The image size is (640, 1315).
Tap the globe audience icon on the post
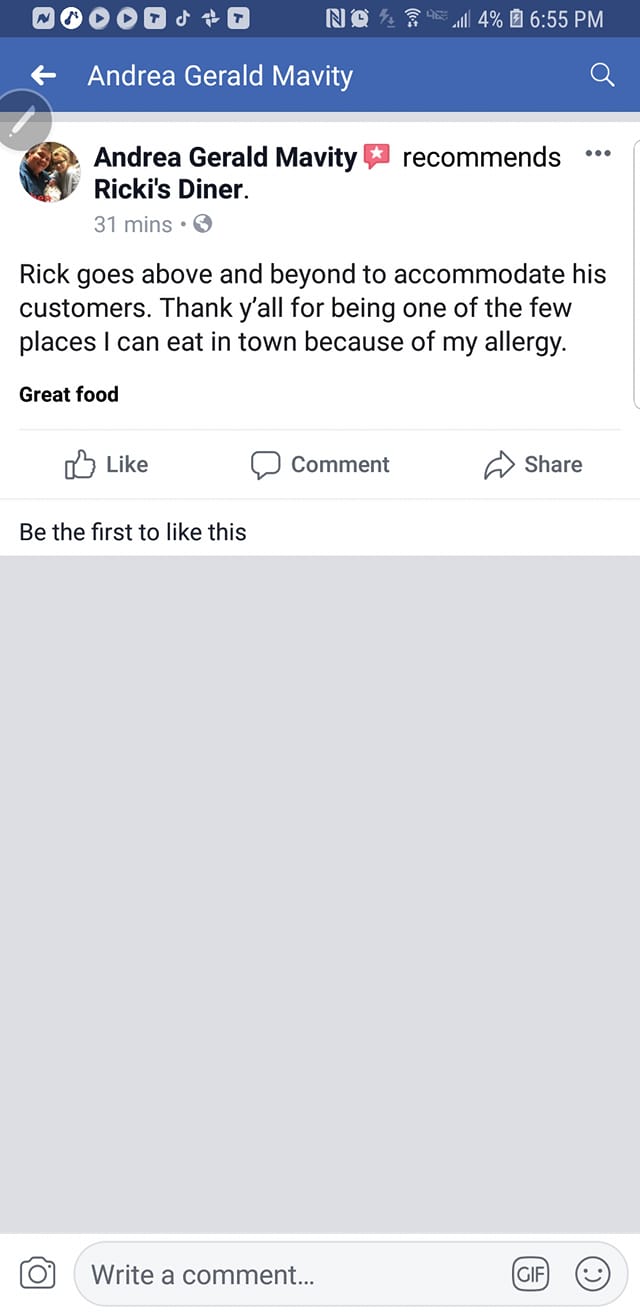pyautogui.click(x=203, y=224)
